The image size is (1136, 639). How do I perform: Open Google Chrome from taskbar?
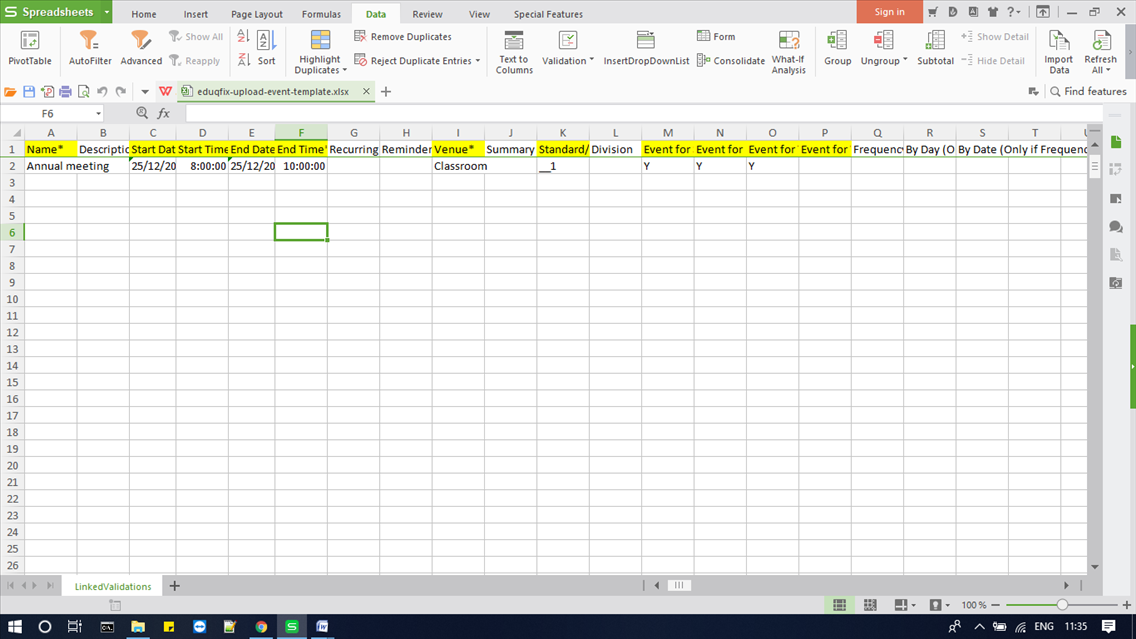pyautogui.click(x=261, y=627)
